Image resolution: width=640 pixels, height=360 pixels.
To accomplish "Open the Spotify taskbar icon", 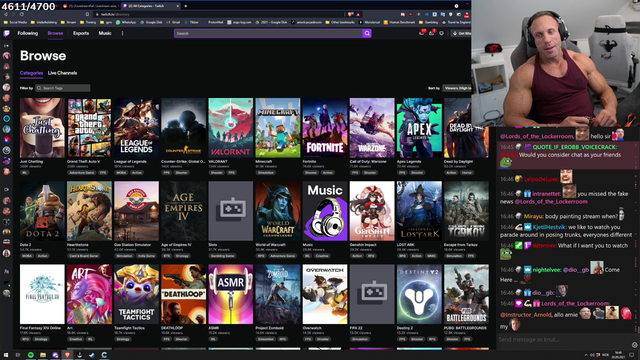I will pyautogui.click(x=31, y=355).
